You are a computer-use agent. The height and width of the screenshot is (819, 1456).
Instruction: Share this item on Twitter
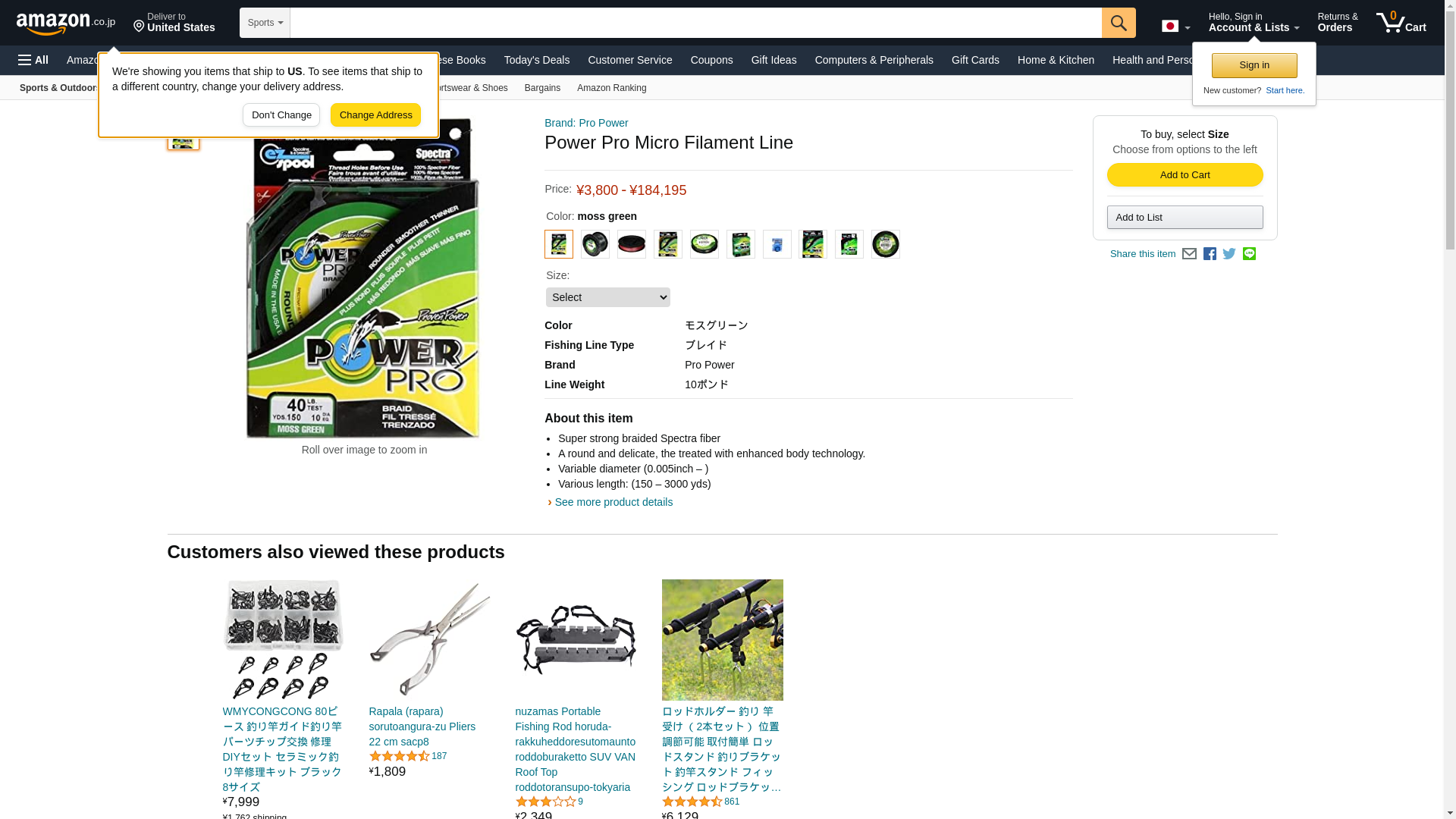pyautogui.click(x=1229, y=254)
